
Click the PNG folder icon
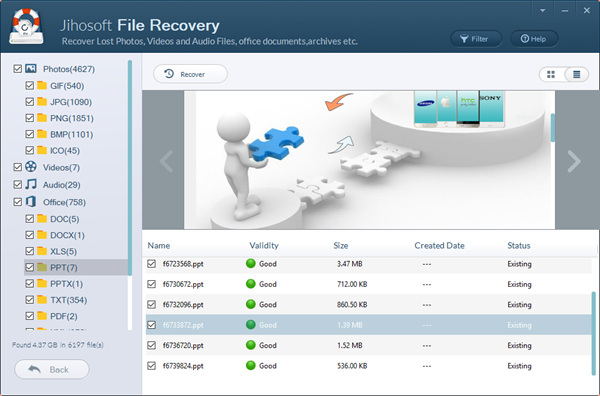point(42,117)
